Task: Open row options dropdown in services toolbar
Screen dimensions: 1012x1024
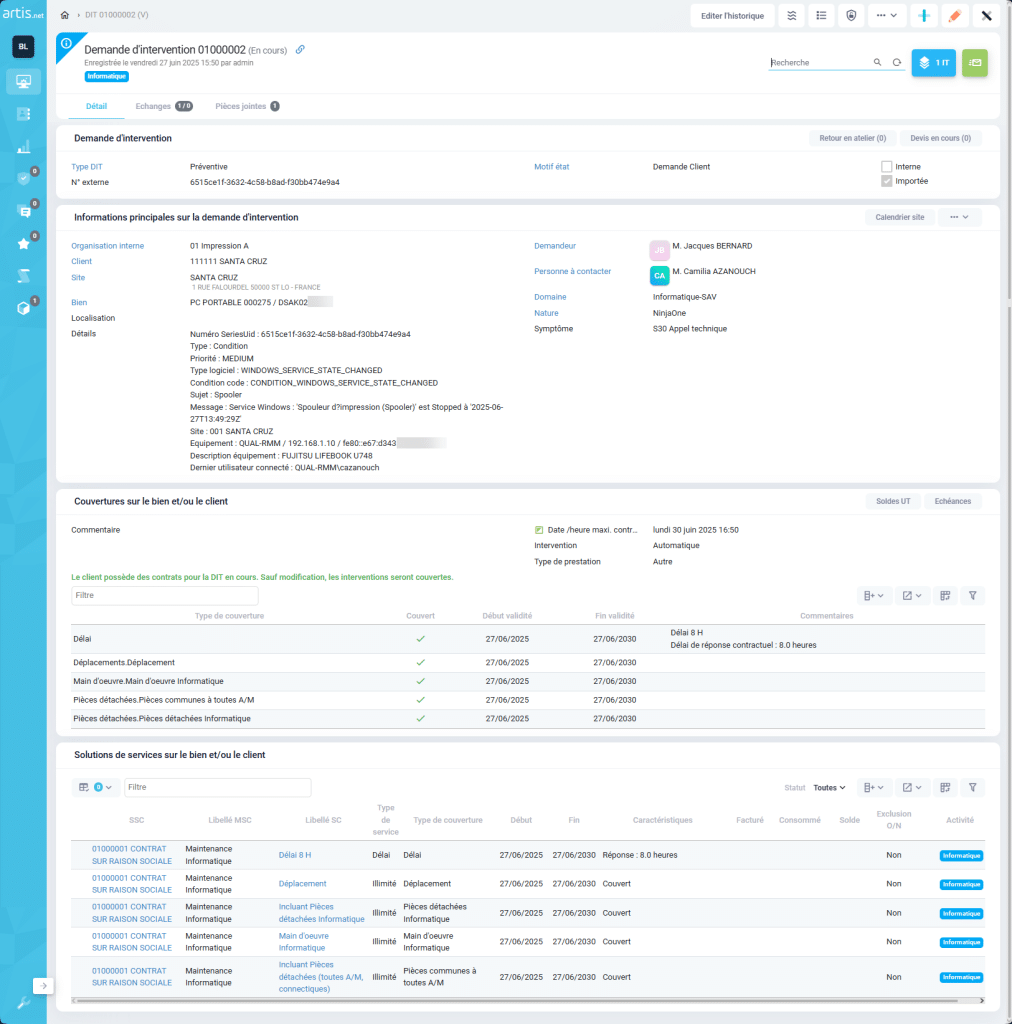Action: tap(874, 788)
